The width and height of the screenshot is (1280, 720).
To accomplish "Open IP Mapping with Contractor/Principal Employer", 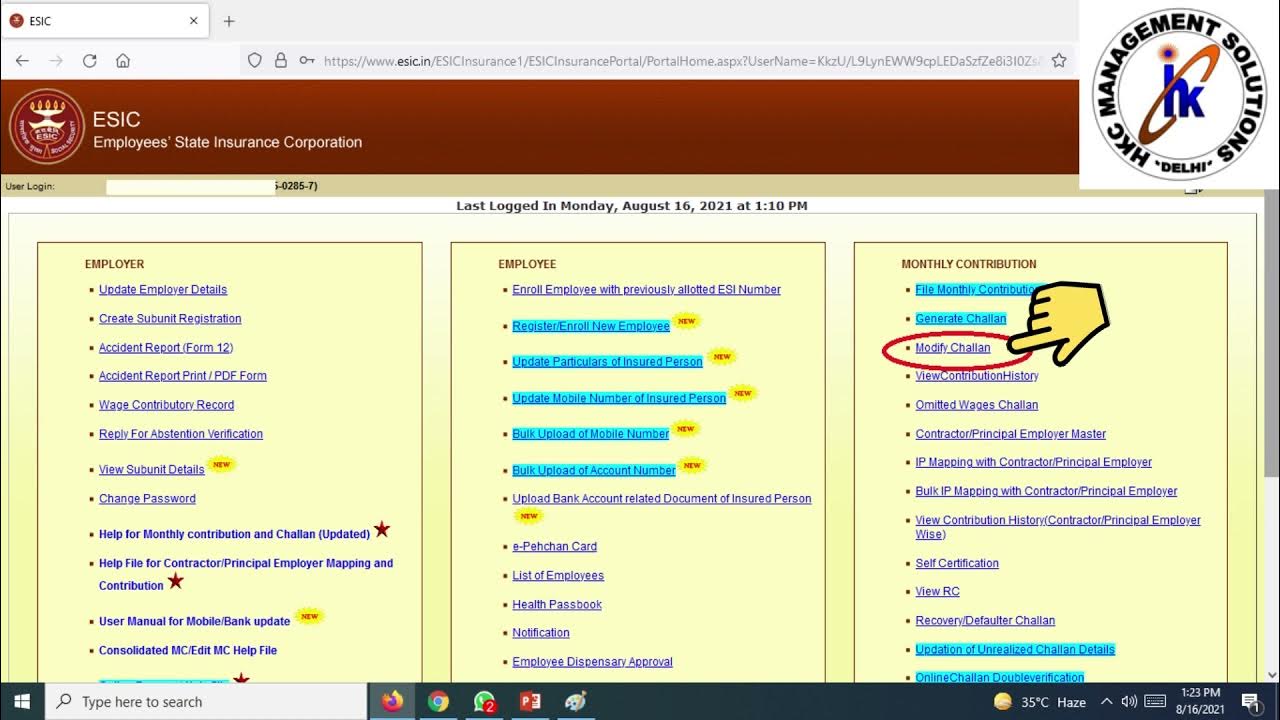I will [x=1034, y=463].
